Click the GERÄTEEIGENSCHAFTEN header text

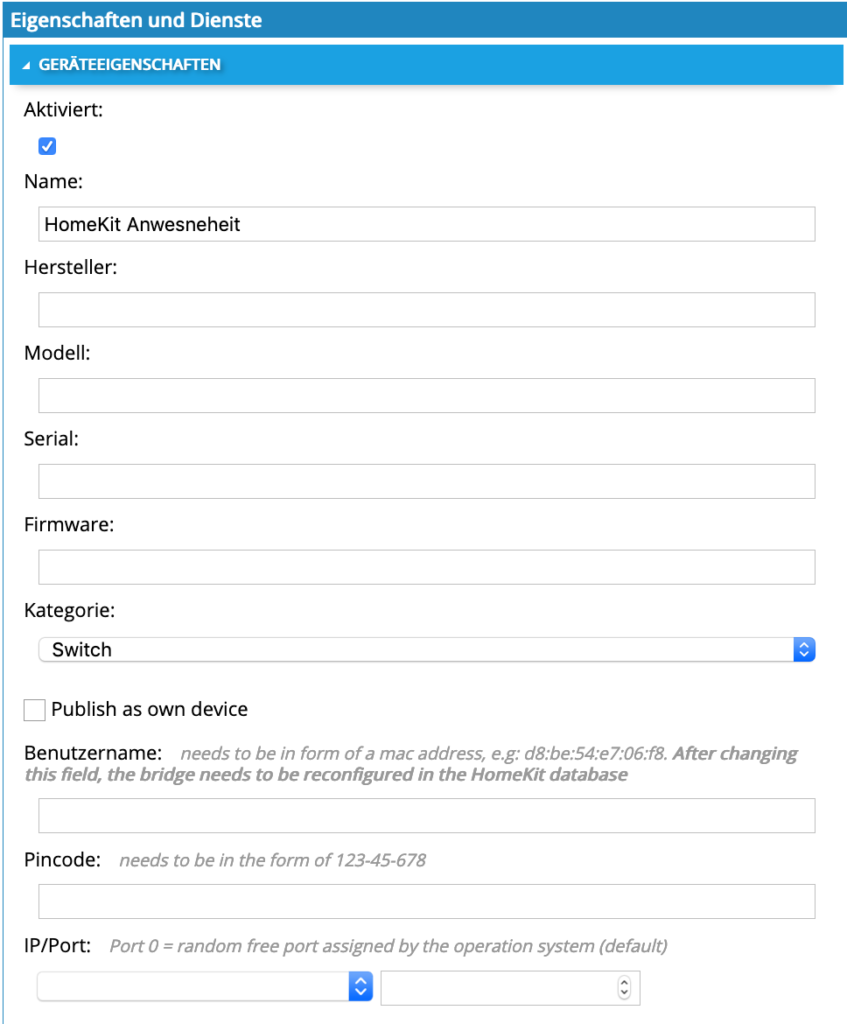point(129,65)
